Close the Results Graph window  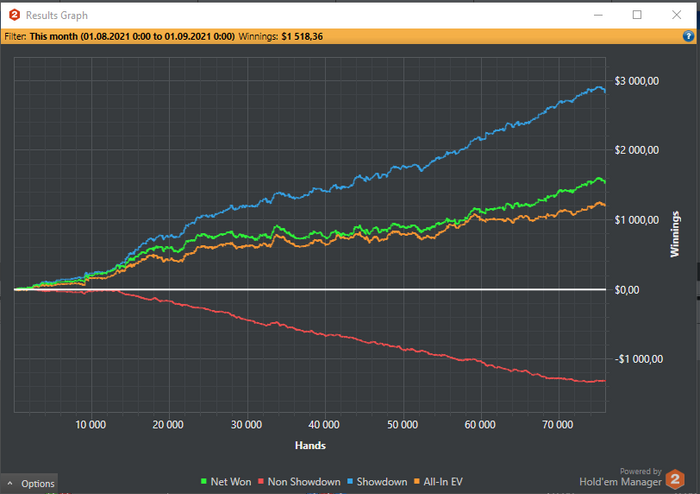click(676, 15)
